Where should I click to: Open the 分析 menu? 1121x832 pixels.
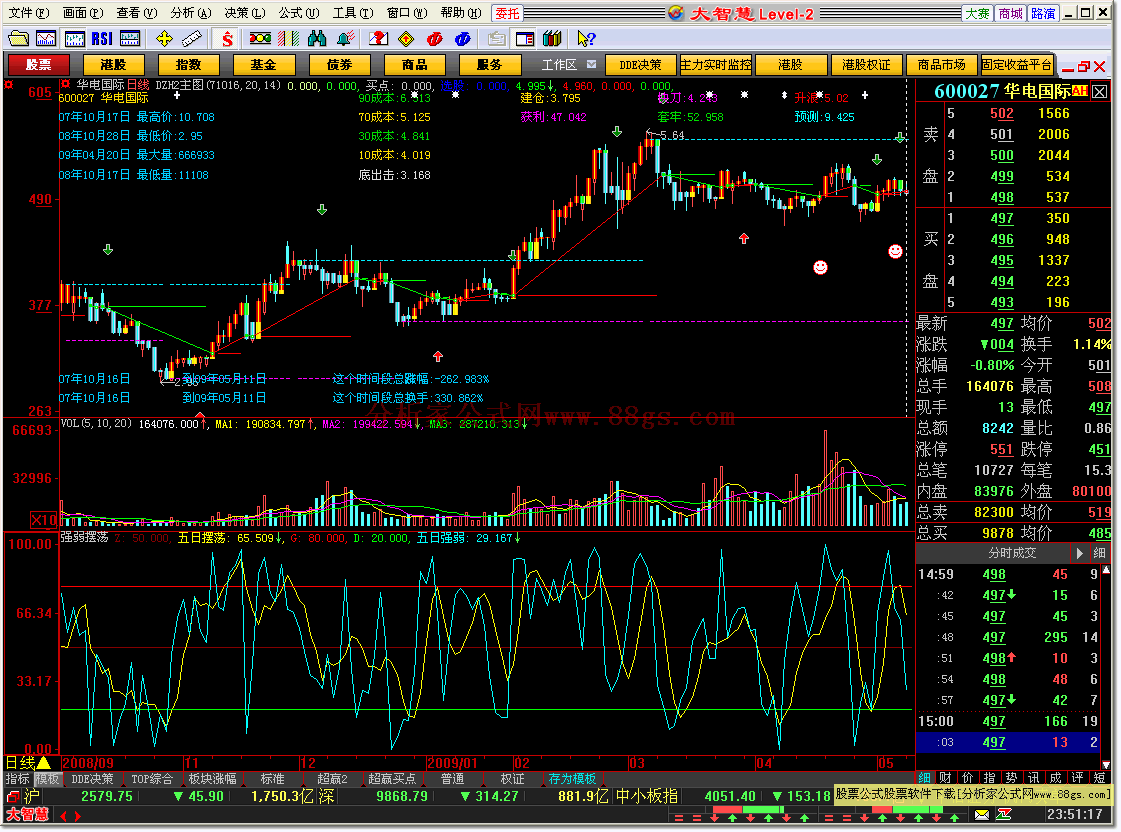click(190, 13)
